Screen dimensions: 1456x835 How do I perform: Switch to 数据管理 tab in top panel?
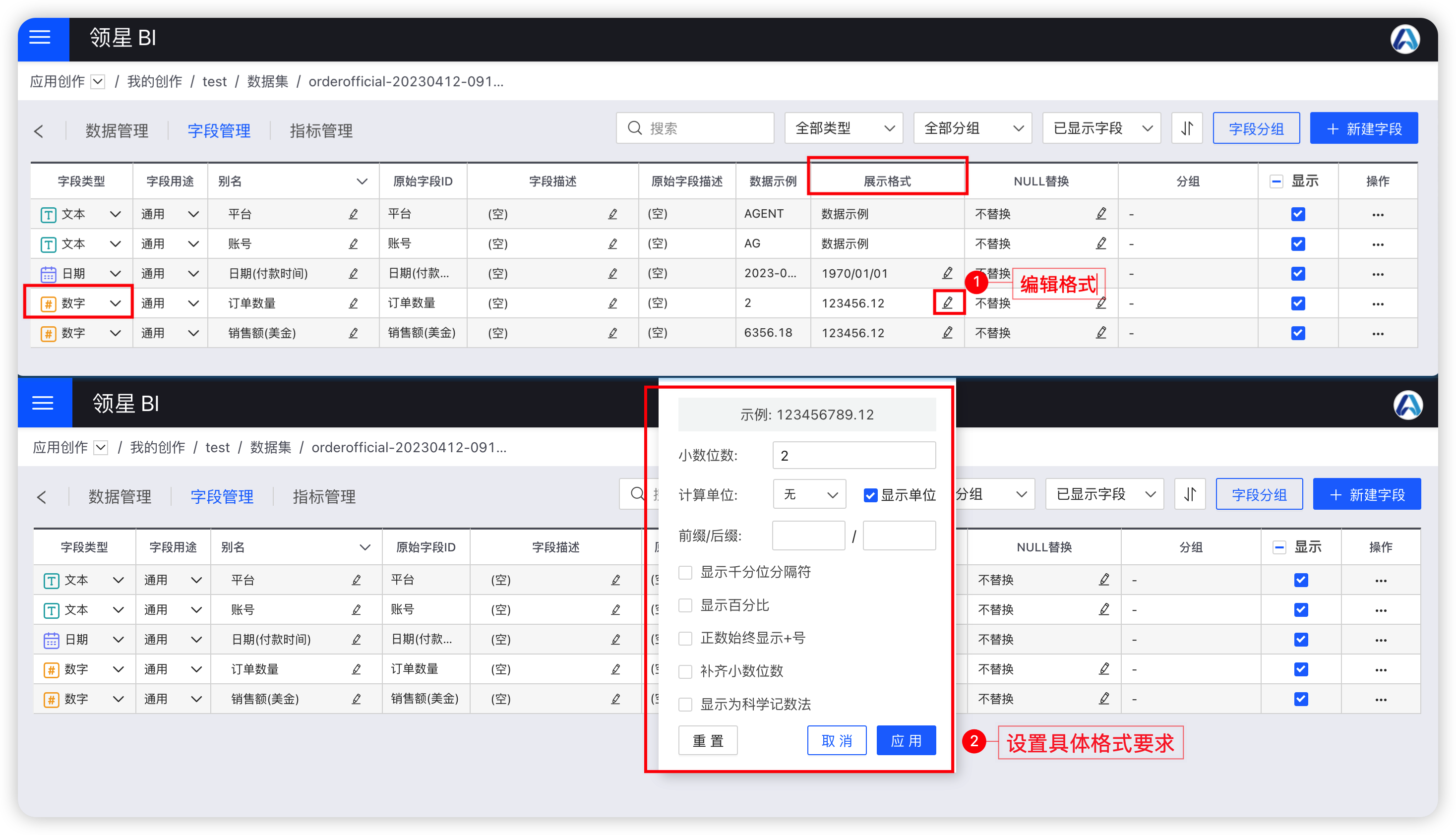pyautogui.click(x=117, y=131)
